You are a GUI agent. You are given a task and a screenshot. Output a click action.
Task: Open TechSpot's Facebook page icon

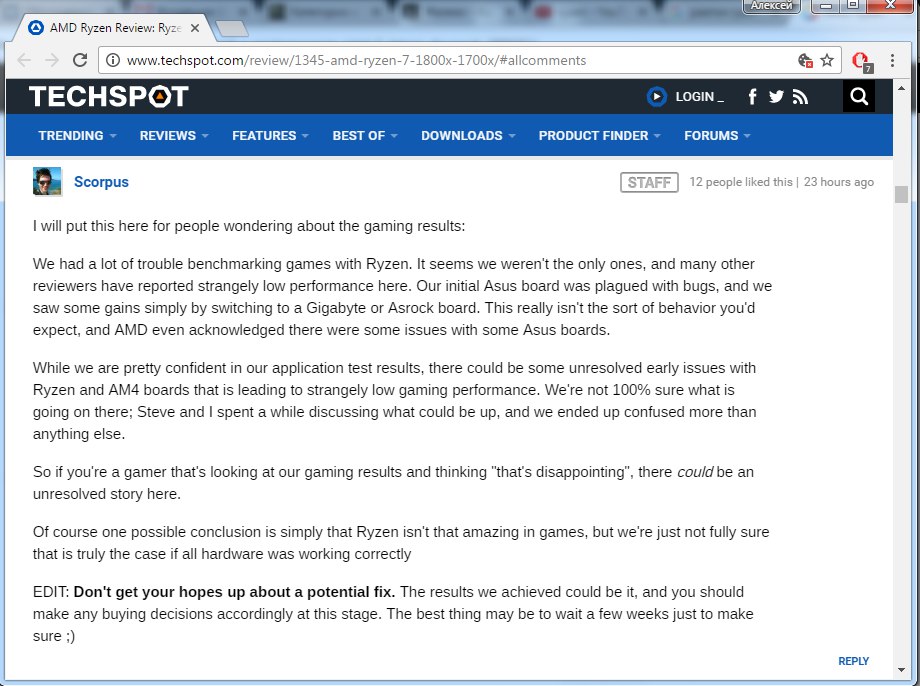tap(752, 96)
